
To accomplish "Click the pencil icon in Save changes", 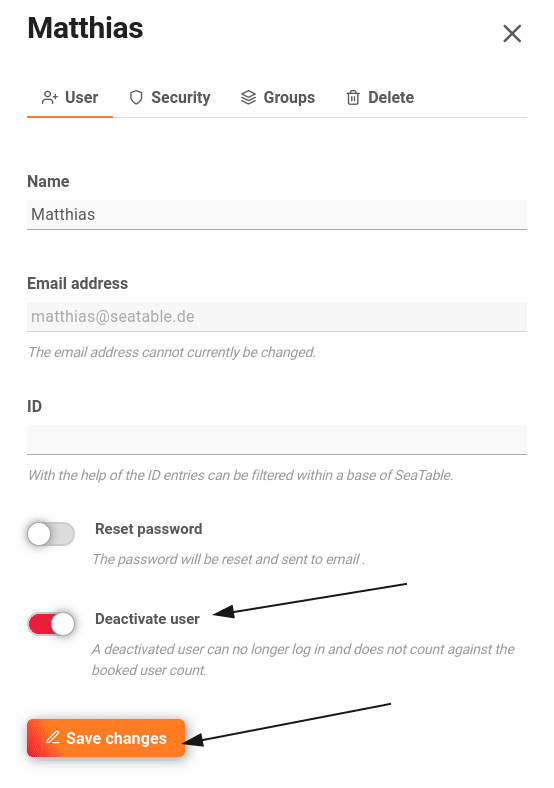I will (53, 737).
